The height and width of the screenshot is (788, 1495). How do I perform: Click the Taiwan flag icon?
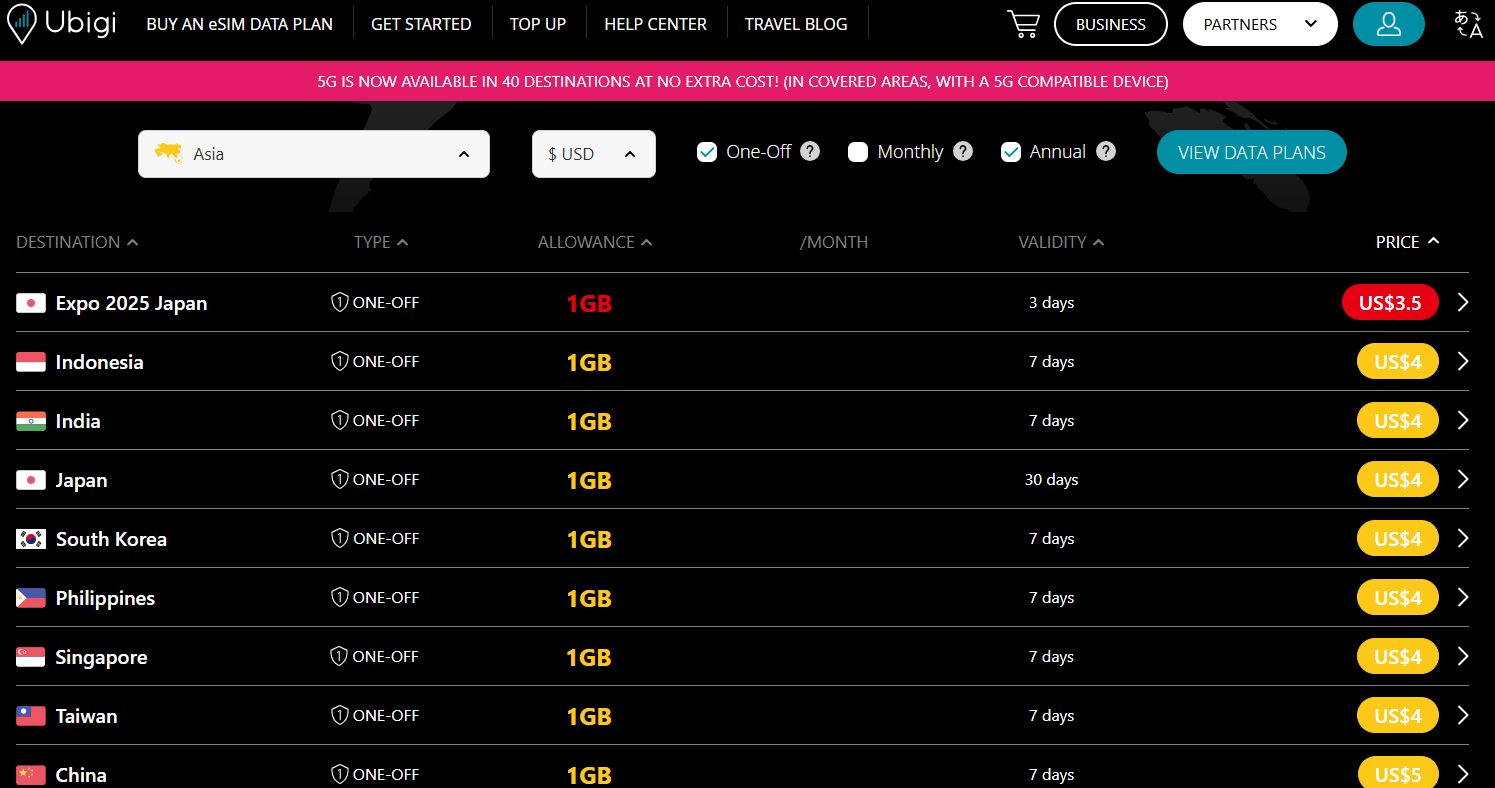coord(31,716)
